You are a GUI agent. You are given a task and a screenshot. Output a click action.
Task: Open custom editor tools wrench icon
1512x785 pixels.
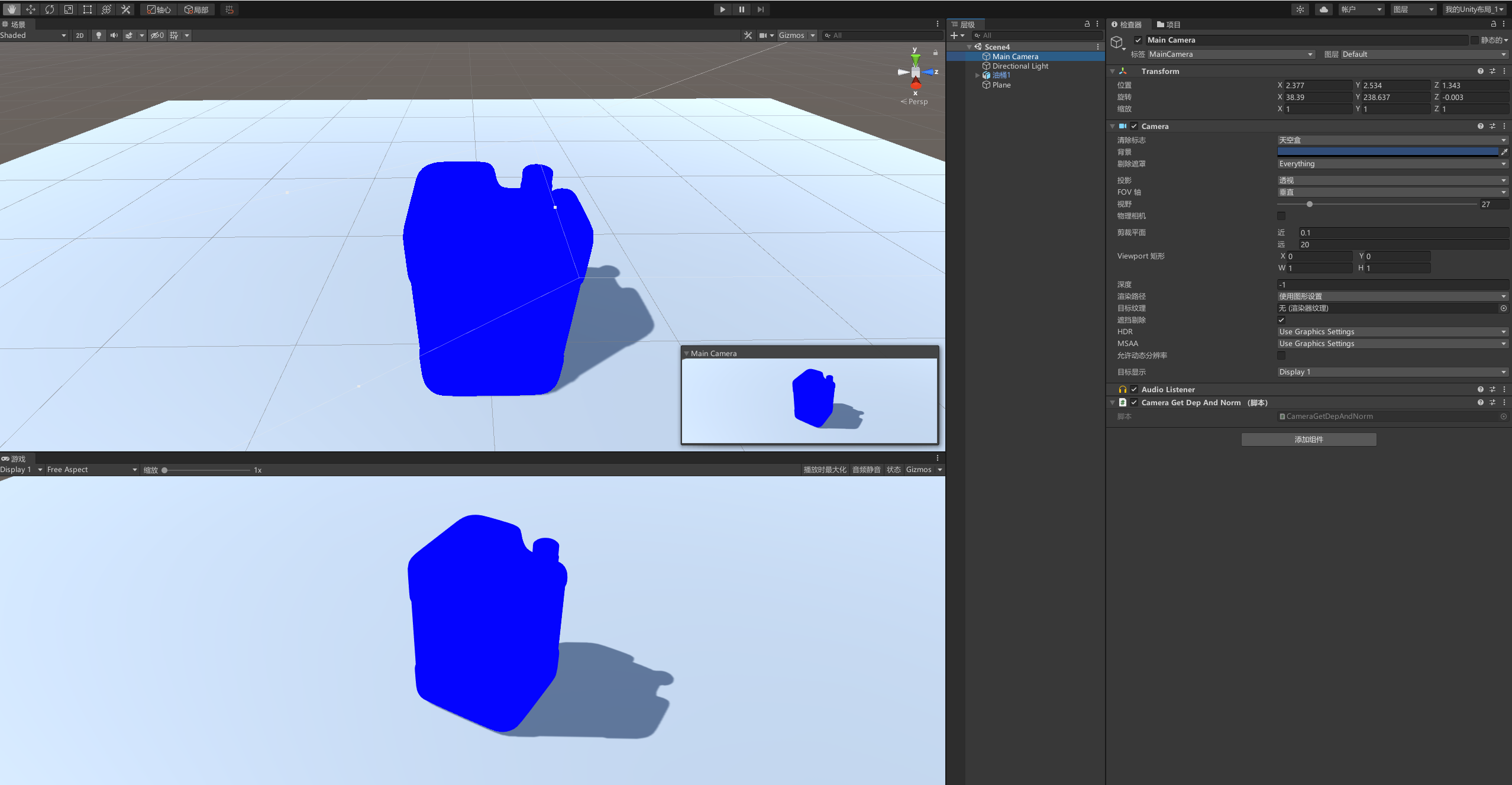point(125,9)
